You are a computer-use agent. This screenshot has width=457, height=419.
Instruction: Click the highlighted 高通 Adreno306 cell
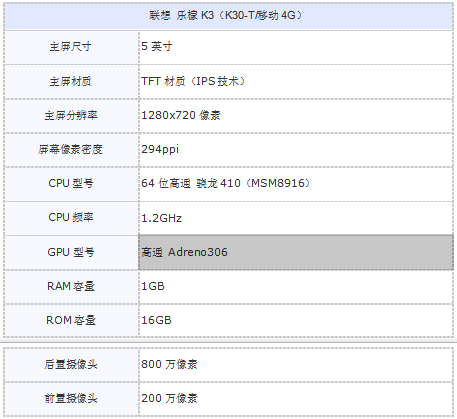[296, 252]
